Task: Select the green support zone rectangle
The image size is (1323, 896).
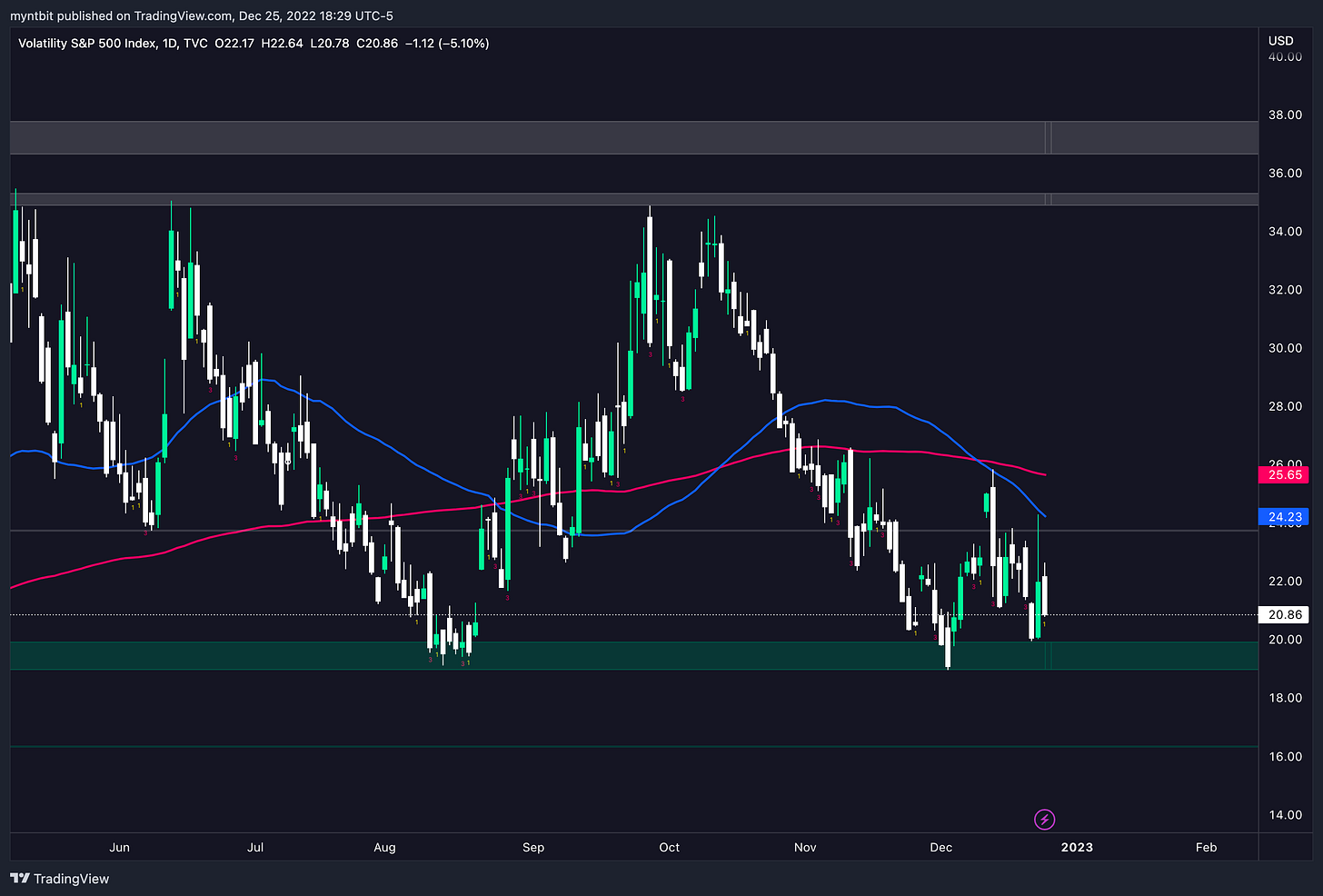Action: (x=634, y=655)
